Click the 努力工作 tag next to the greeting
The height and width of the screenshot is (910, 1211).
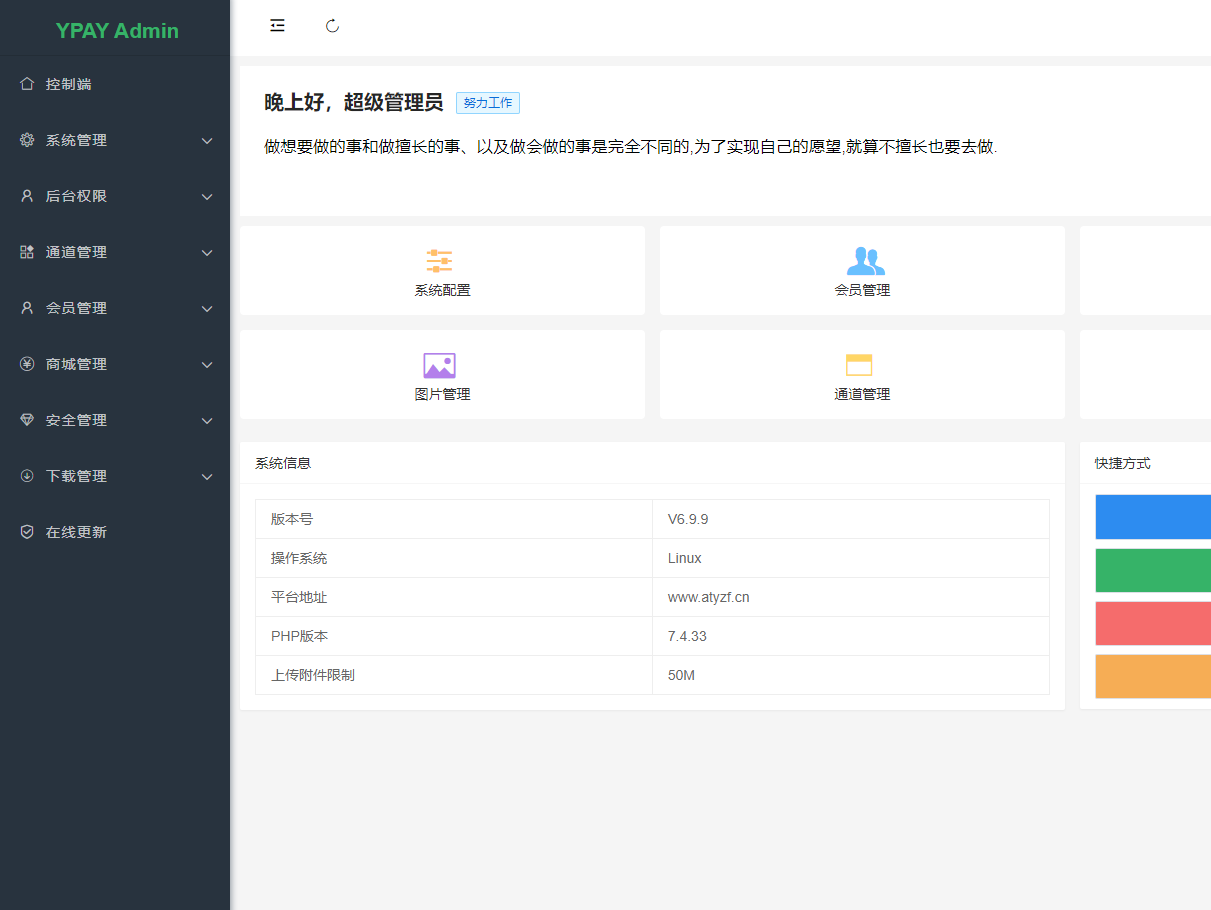(487, 102)
